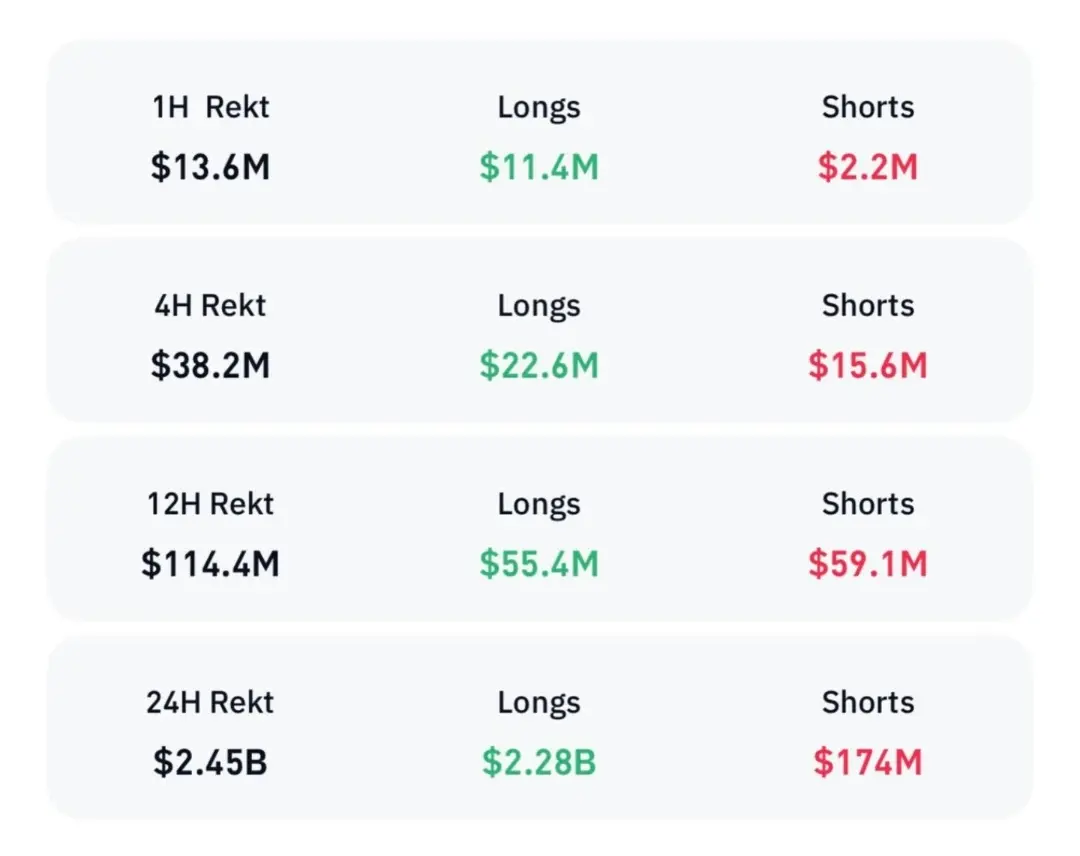
Task: Click the 1H Longs value $11.4M
Action: click(539, 167)
